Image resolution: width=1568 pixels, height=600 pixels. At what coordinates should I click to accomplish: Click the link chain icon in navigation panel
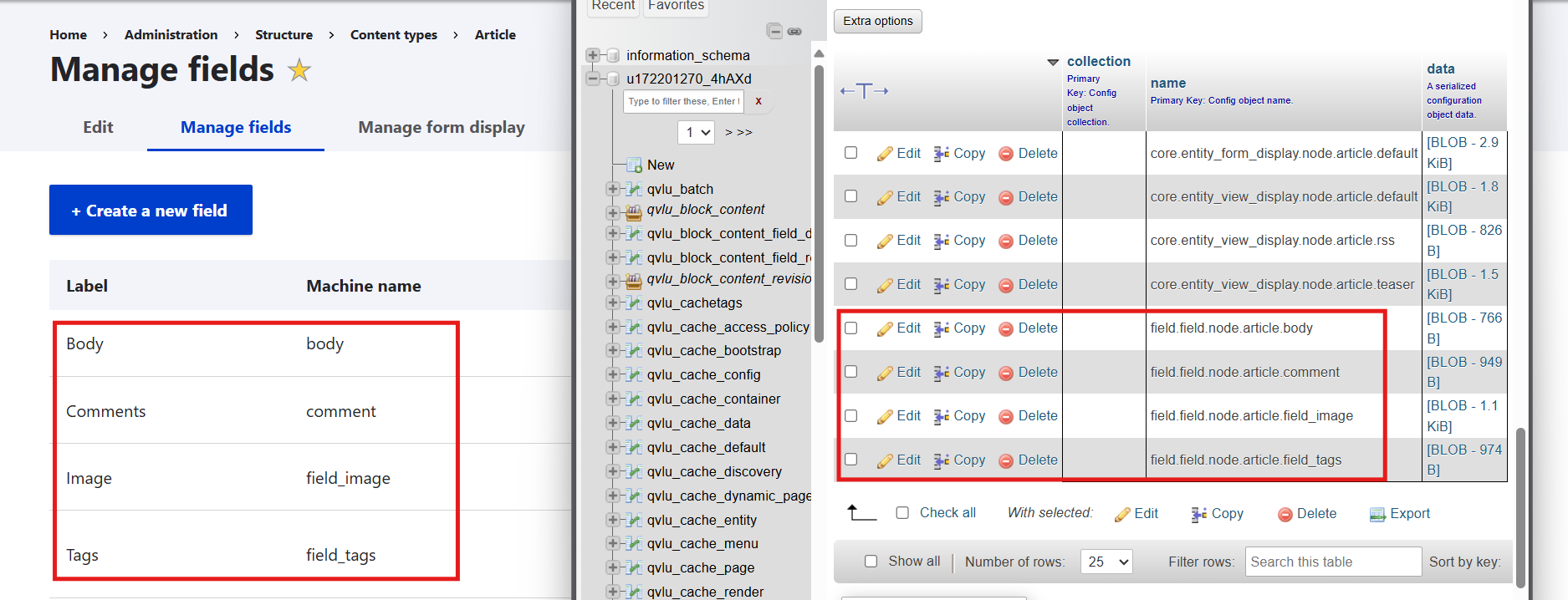[794, 32]
